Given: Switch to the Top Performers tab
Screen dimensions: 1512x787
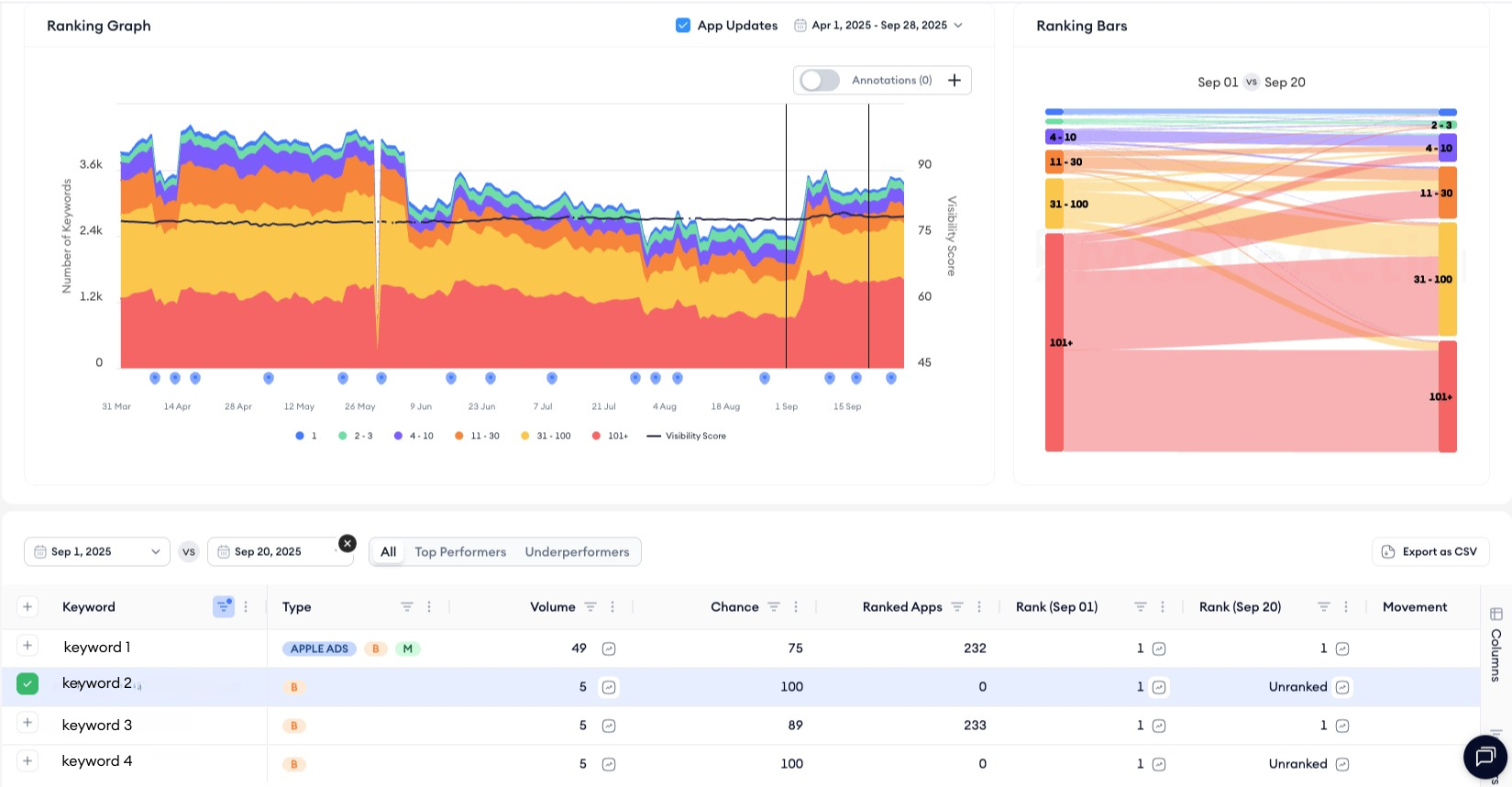Looking at the screenshot, I should [x=460, y=552].
